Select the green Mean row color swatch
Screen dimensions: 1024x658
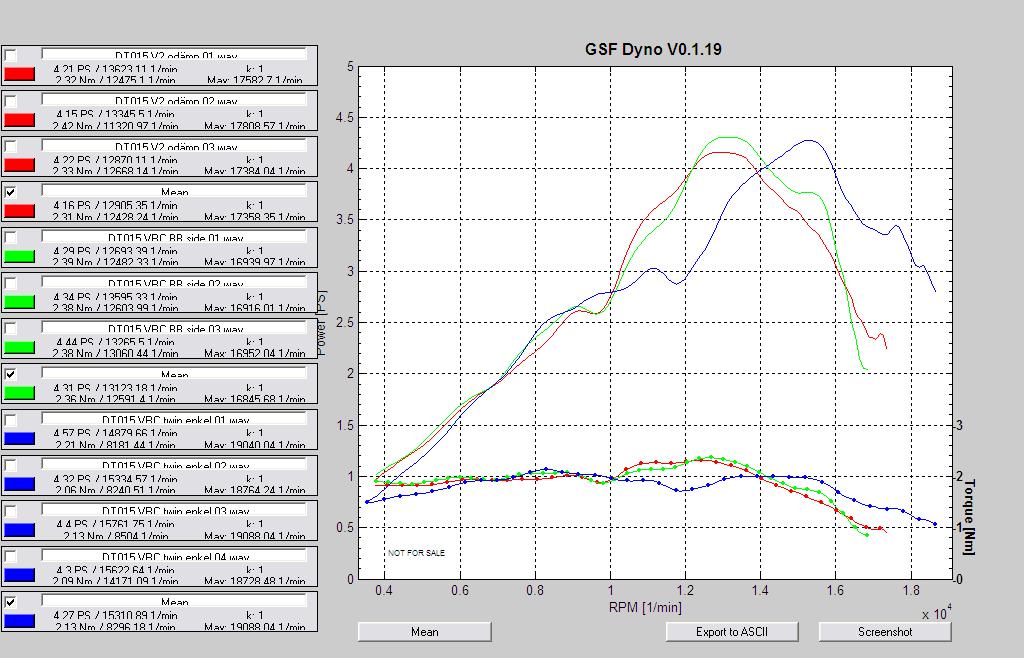tap(20, 393)
